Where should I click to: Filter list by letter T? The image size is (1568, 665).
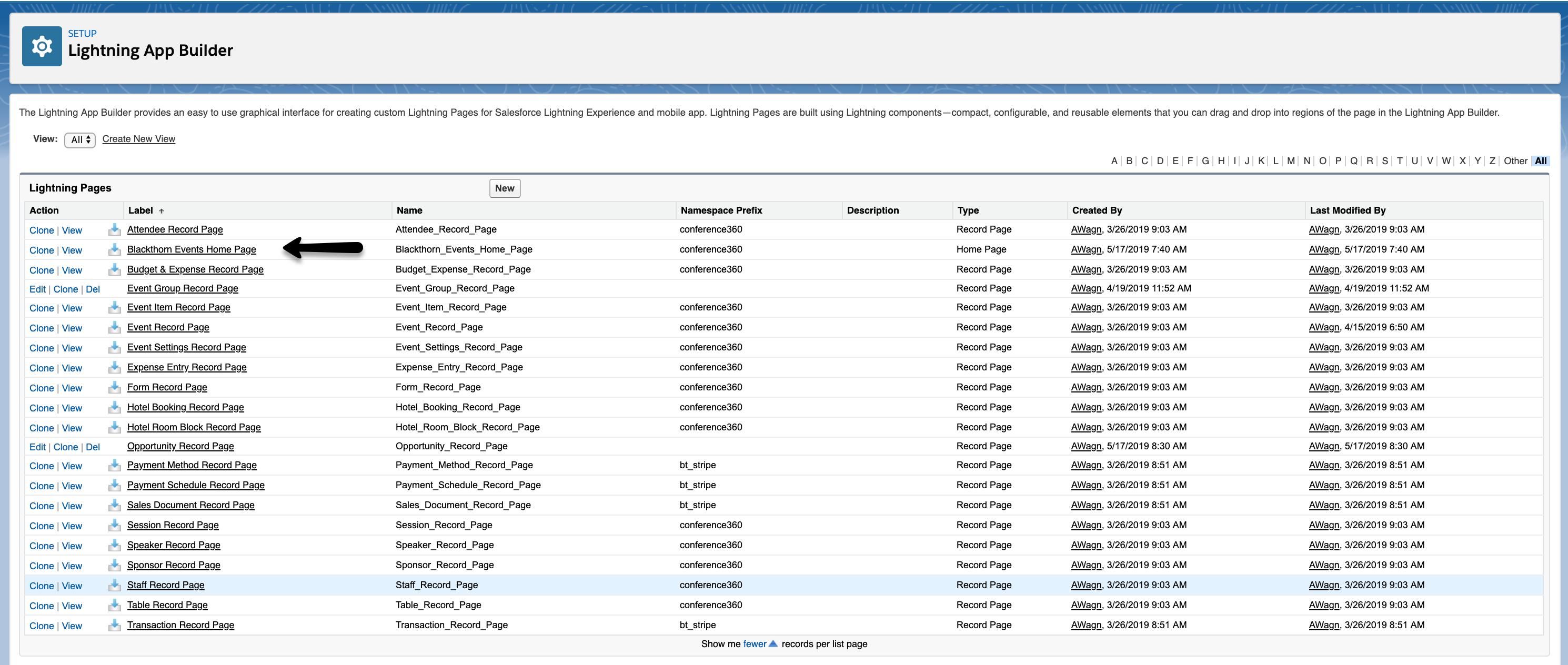point(1400,161)
